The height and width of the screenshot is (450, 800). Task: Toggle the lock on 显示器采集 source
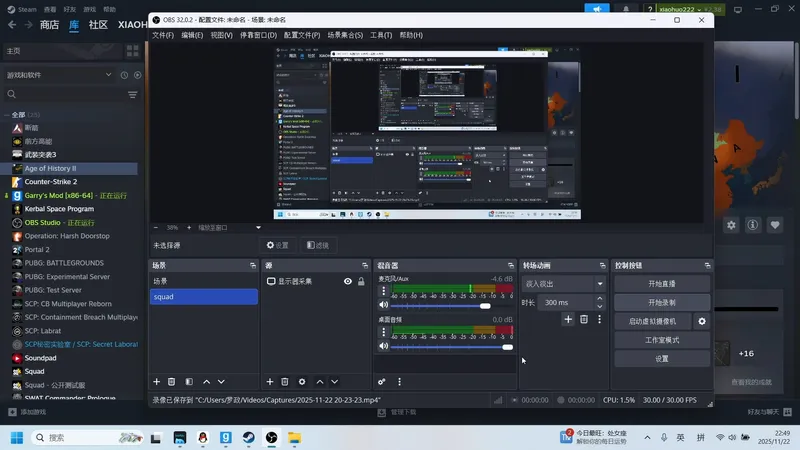pyautogui.click(x=362, y=282)
